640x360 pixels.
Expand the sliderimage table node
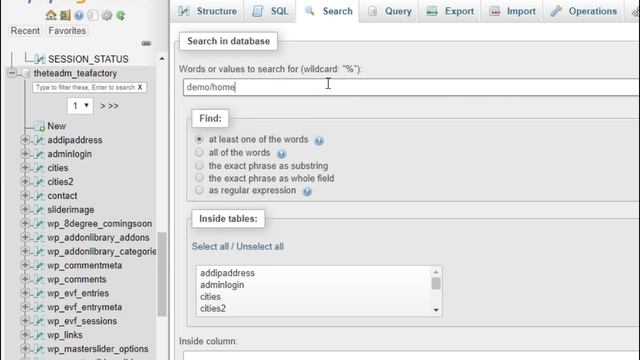coord(25,209)
